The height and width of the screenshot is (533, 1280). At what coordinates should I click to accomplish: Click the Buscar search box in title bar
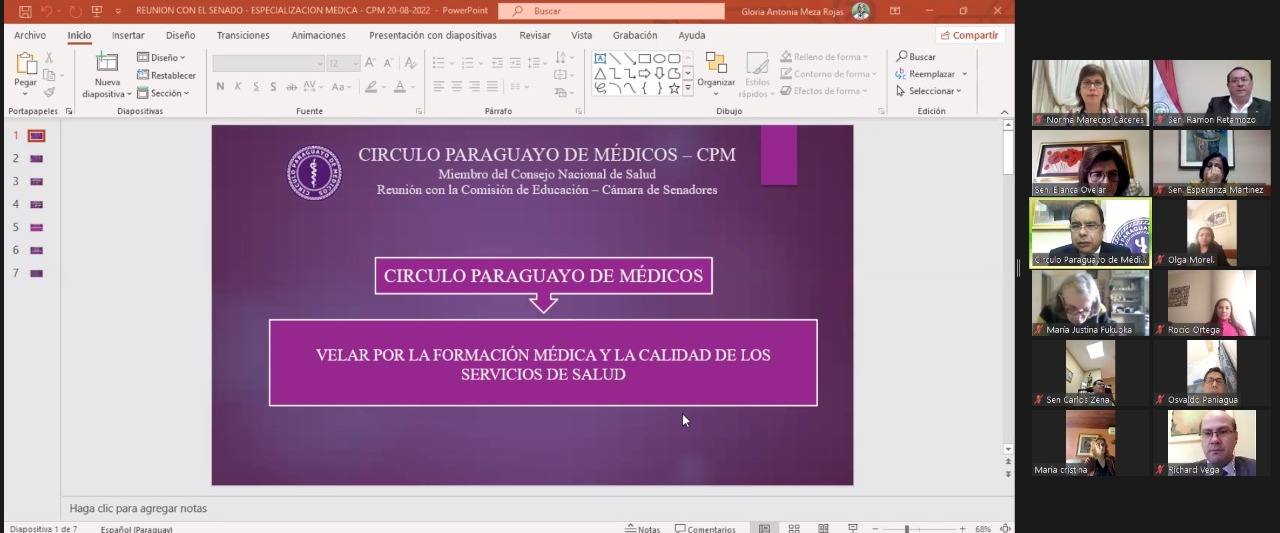tap(611, 11)
